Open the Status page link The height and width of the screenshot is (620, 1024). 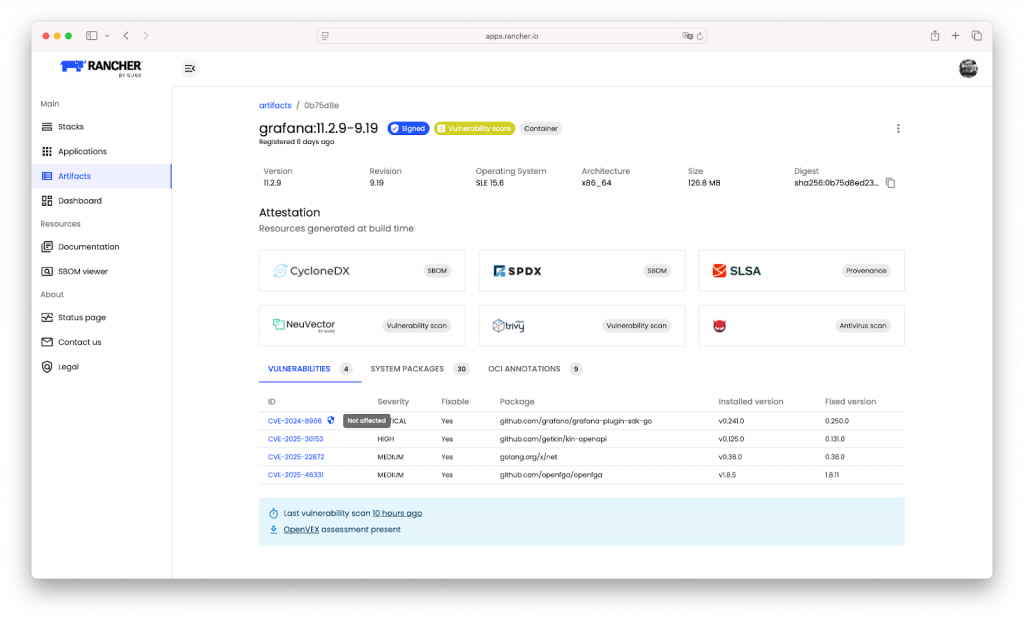coord(81,318)
